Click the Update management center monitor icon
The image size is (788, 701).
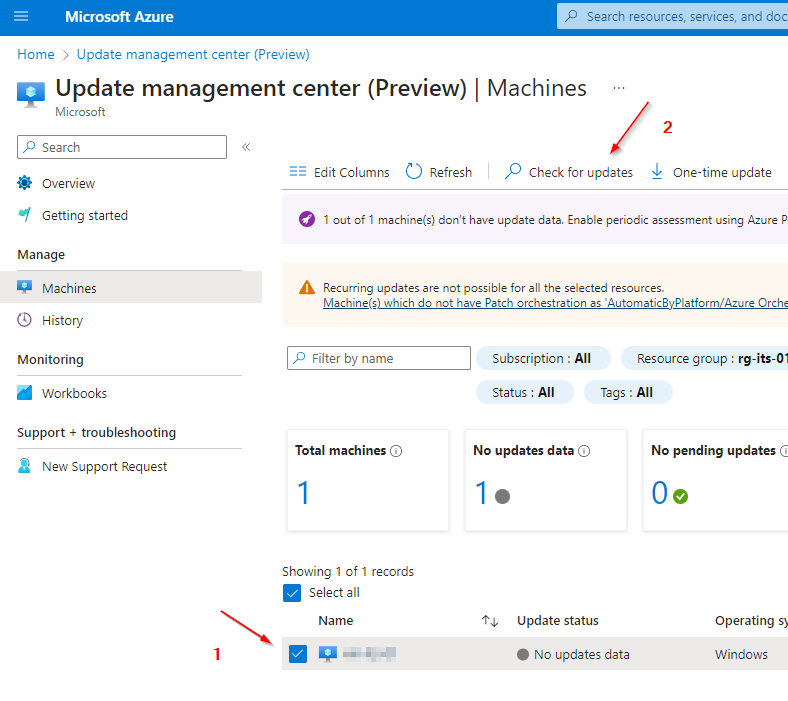(x=31, y=94)
